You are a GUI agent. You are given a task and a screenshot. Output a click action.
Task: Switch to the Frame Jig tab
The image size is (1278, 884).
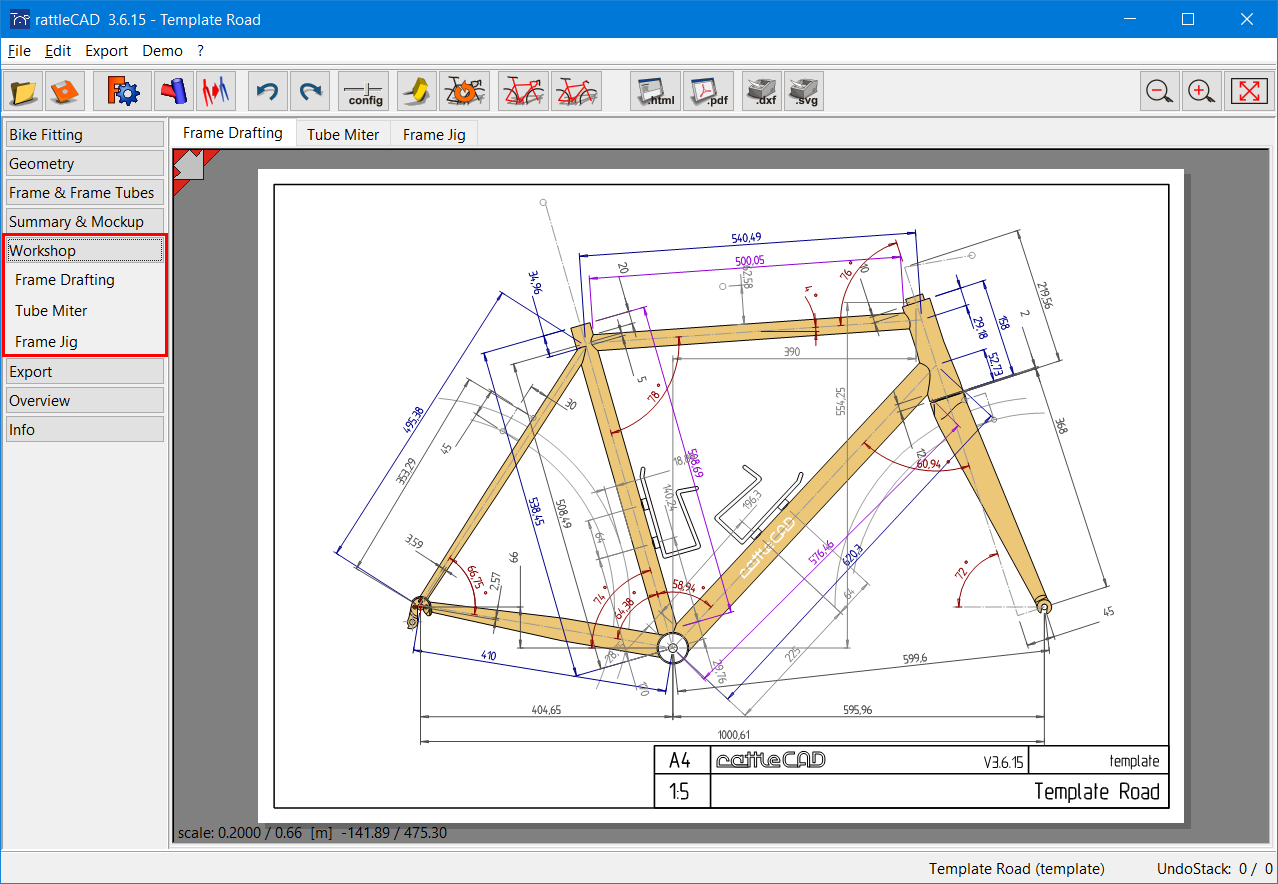tap(434, 134)
